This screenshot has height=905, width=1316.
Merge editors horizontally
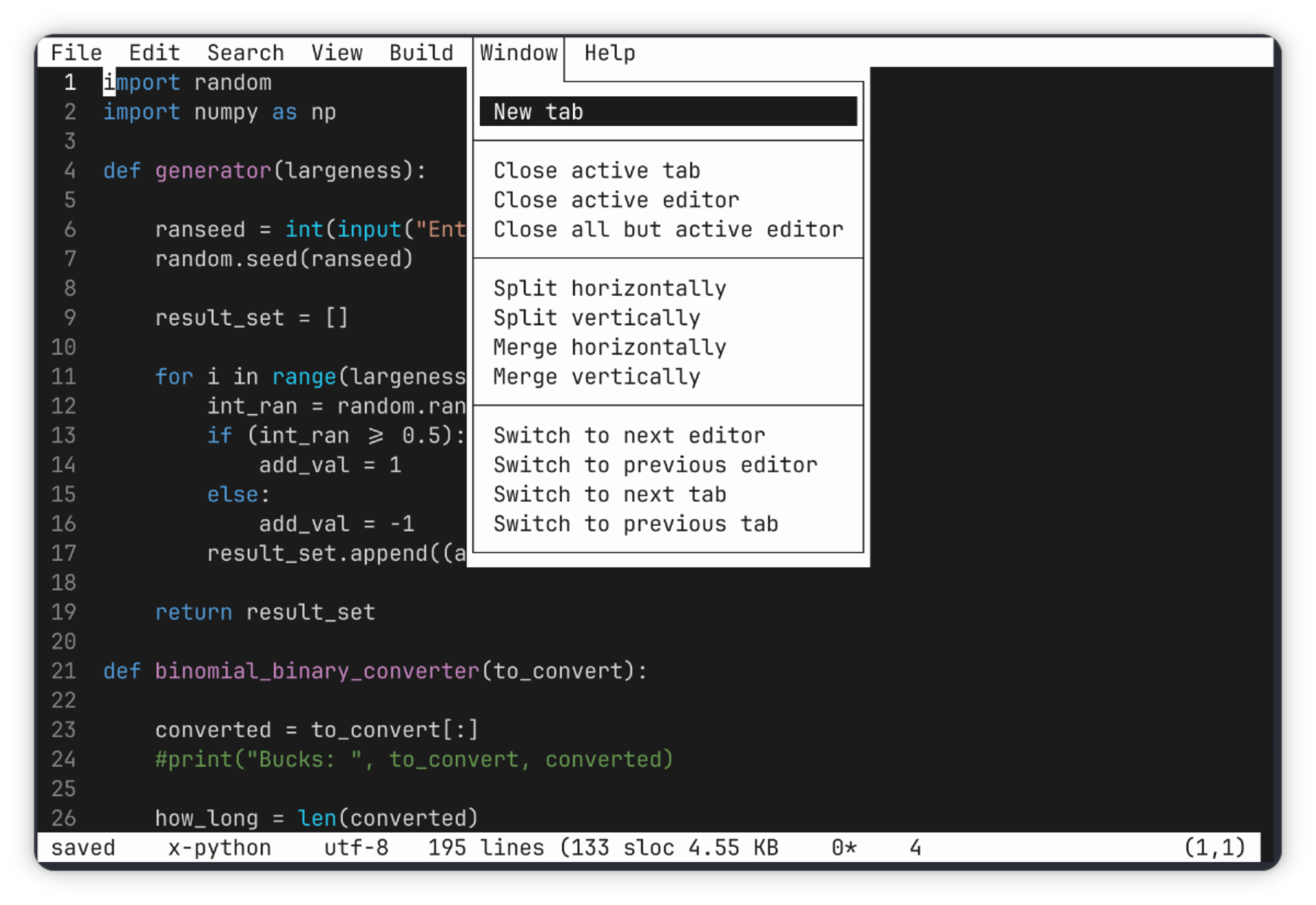[609, 347]
